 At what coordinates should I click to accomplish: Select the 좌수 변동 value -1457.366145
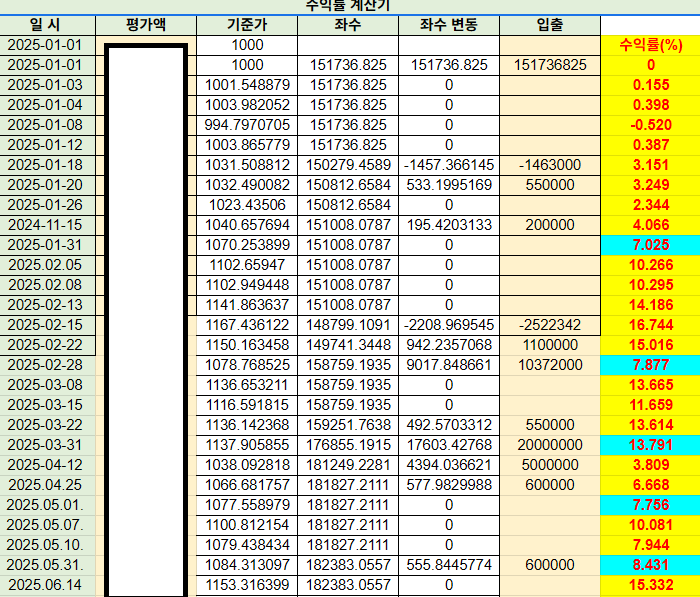449,165
